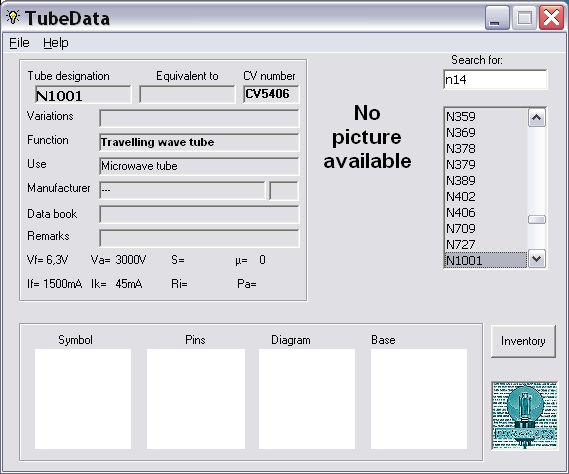This screenshot has height=474, width=569.
Task: Pick N709 in the tube list
Action: pyautogui.click(x=485, y=228)
